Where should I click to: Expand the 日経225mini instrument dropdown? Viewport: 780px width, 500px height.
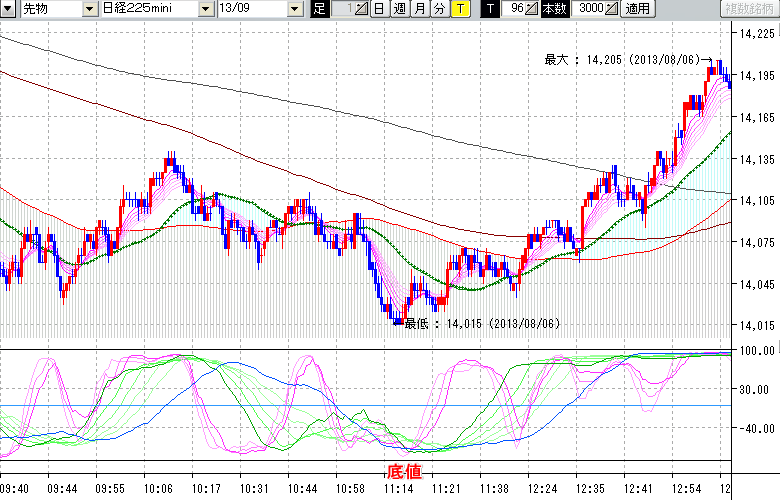206,9
